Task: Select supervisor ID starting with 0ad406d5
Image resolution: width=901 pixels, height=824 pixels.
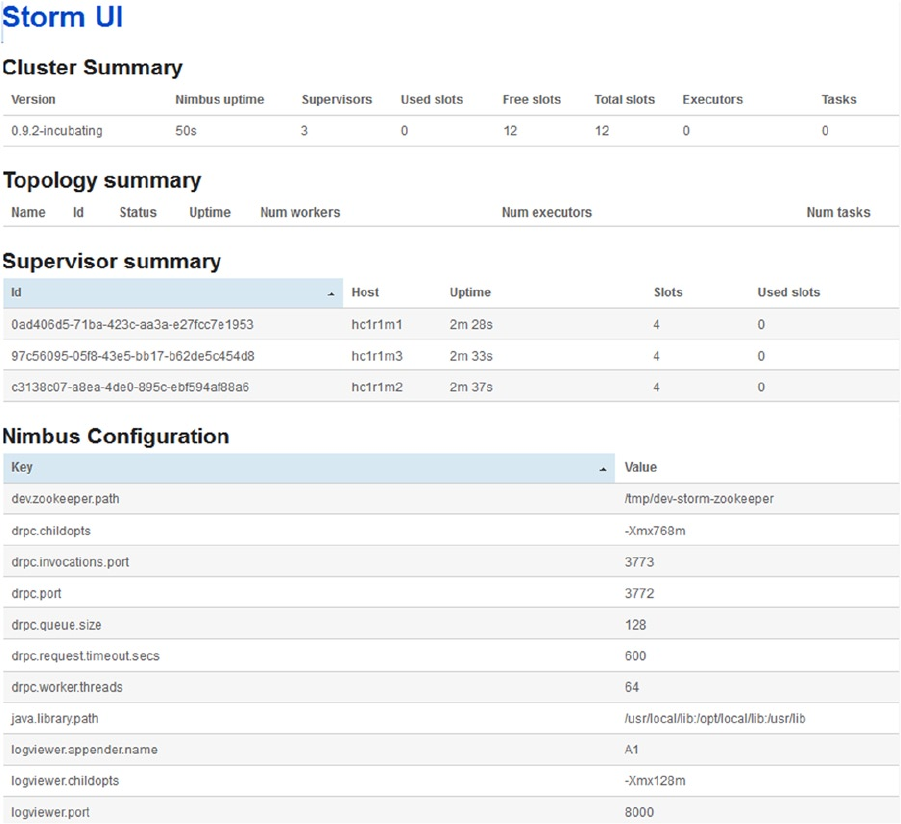Action: coord(132,325)
